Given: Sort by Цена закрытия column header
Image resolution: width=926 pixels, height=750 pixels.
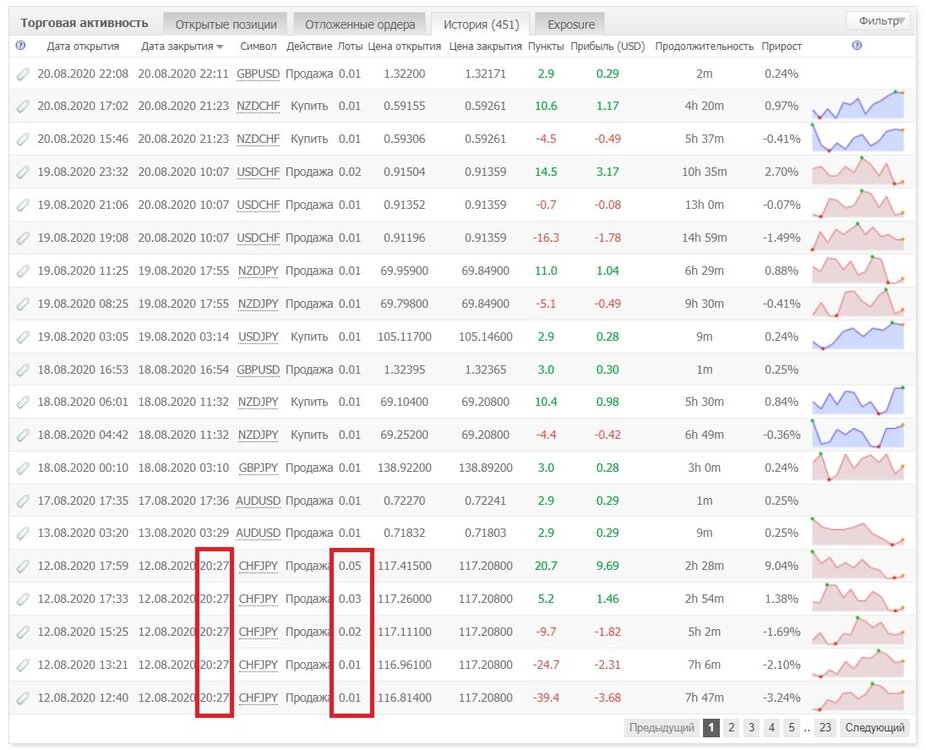Looking at the screenshot, I should [485, 46].
